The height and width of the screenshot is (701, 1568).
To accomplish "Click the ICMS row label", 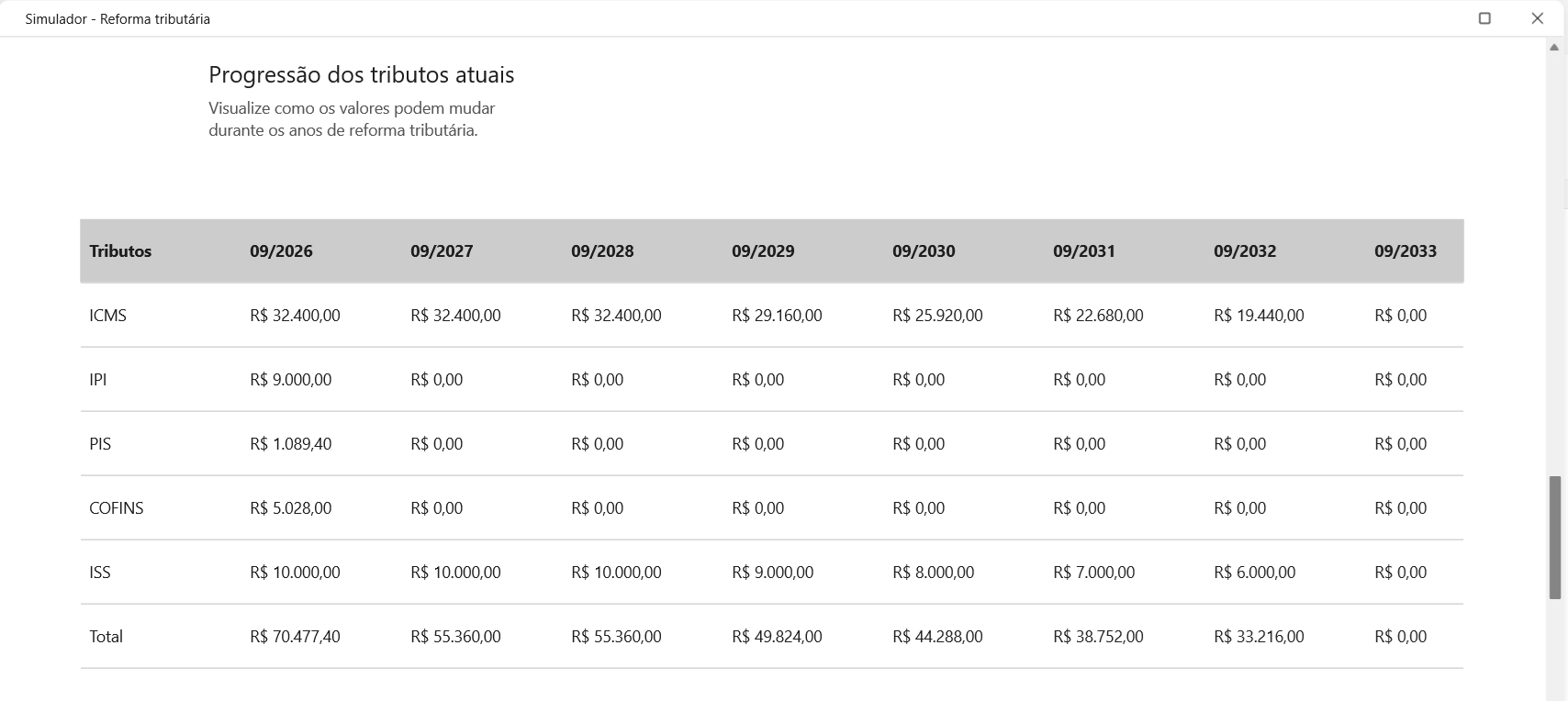I will point(107,316).
